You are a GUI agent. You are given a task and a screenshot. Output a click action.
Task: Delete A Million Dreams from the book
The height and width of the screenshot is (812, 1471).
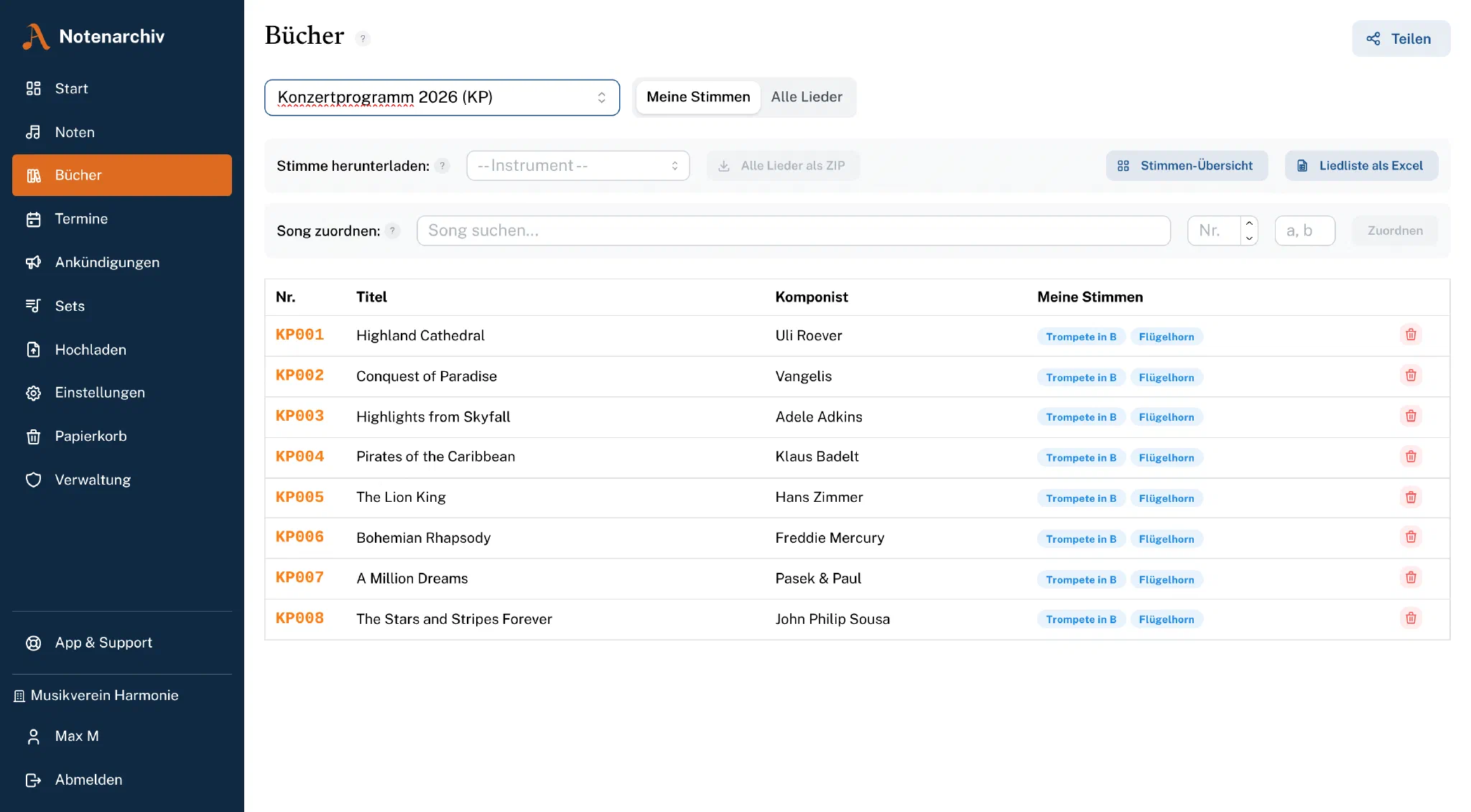(1411, 578)
